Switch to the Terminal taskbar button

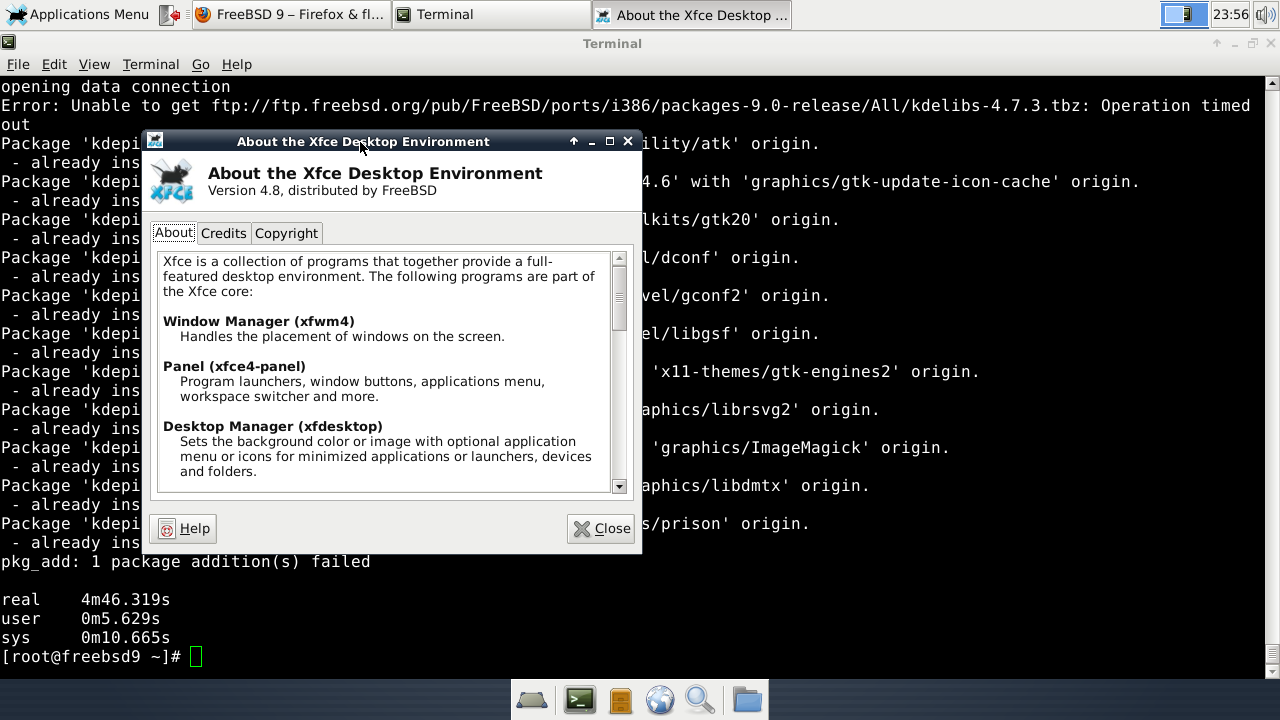pos(490,15)
